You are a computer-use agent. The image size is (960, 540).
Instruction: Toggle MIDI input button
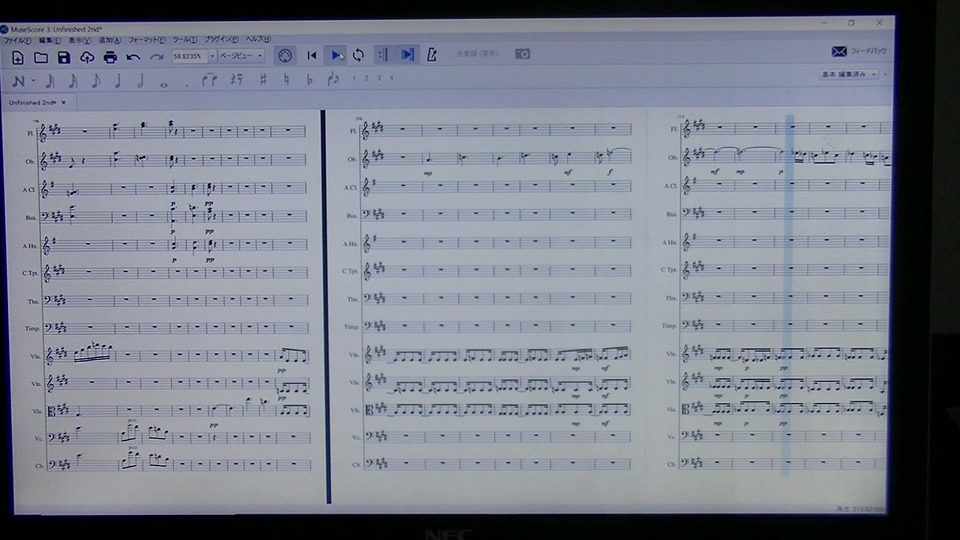click(x=285, y=56)
